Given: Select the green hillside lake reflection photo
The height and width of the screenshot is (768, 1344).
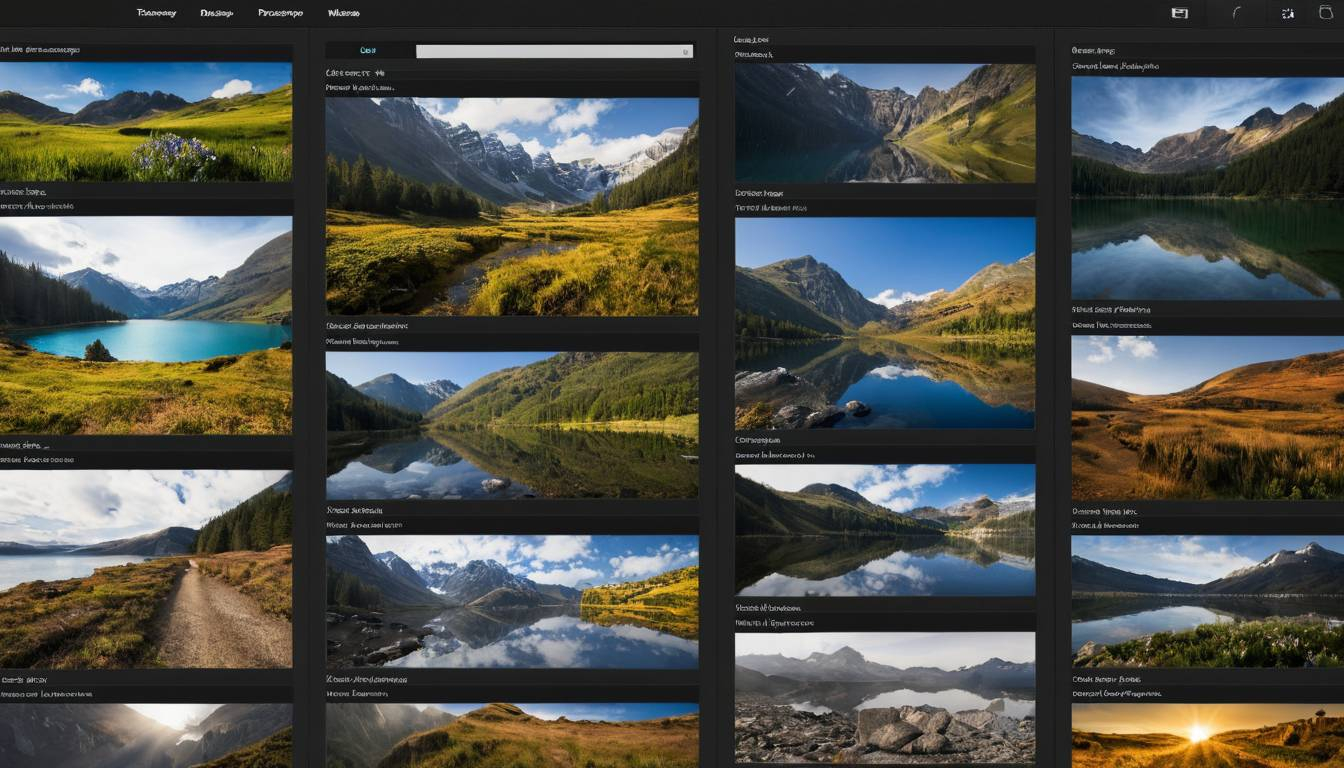Looking at the screenshot, I should coord(512,425).
